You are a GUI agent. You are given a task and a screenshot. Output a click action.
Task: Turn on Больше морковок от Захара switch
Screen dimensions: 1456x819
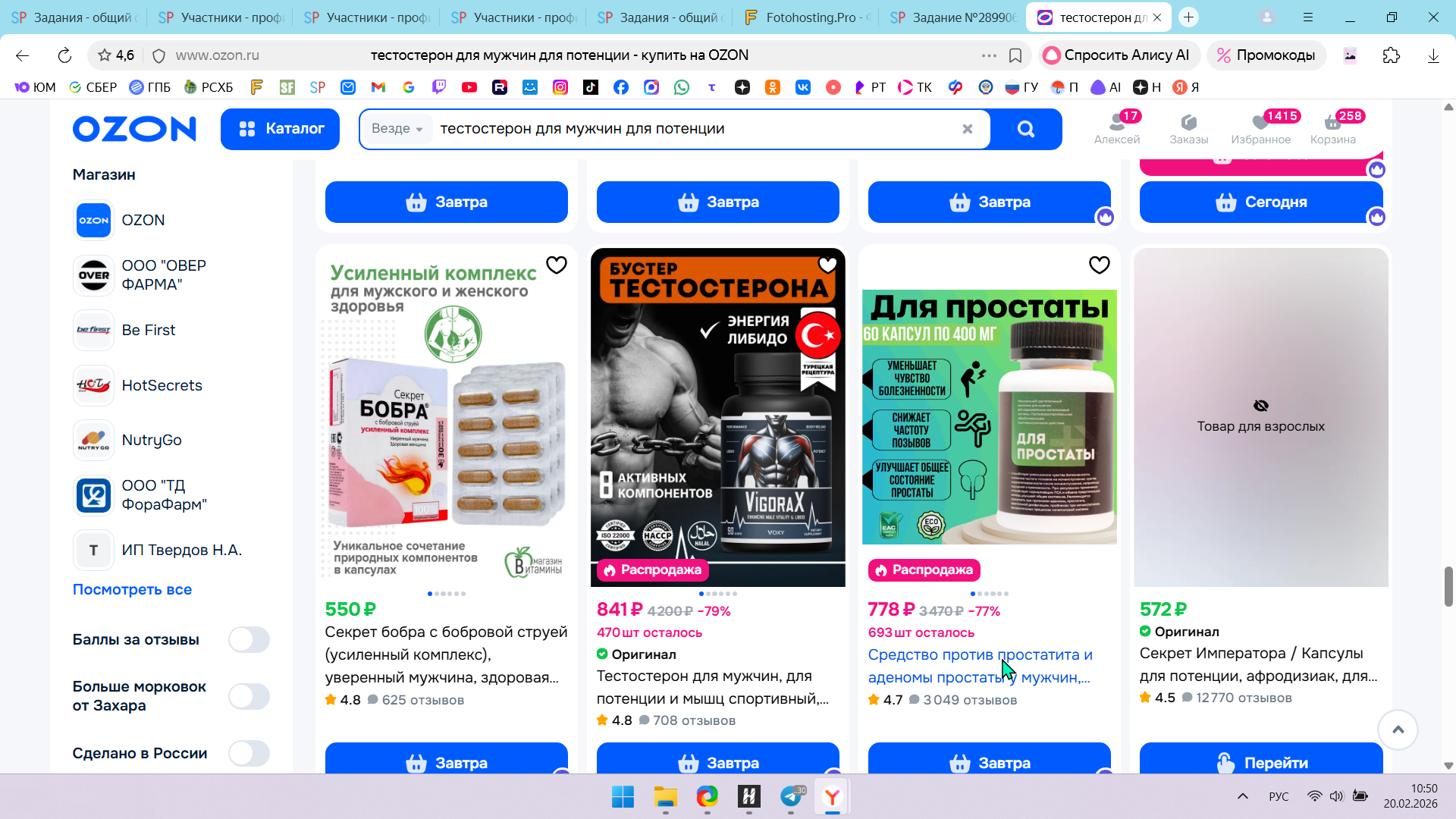[249, 696]
